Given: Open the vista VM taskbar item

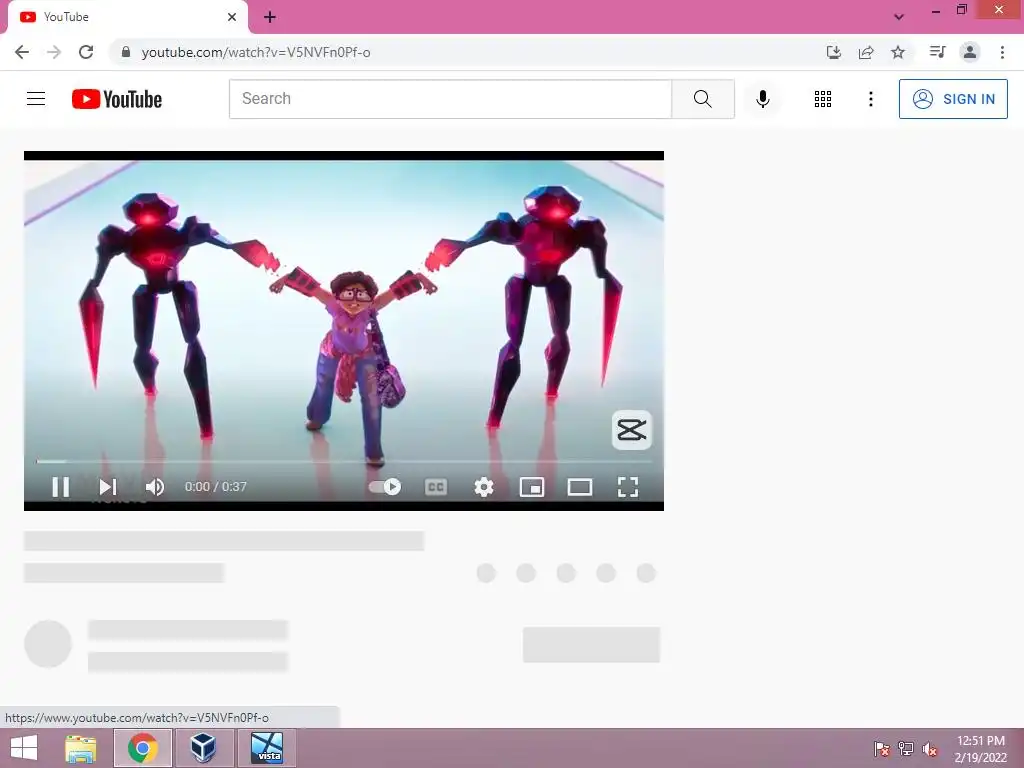Looking at the screenshot, I should (x=266, y=748).
